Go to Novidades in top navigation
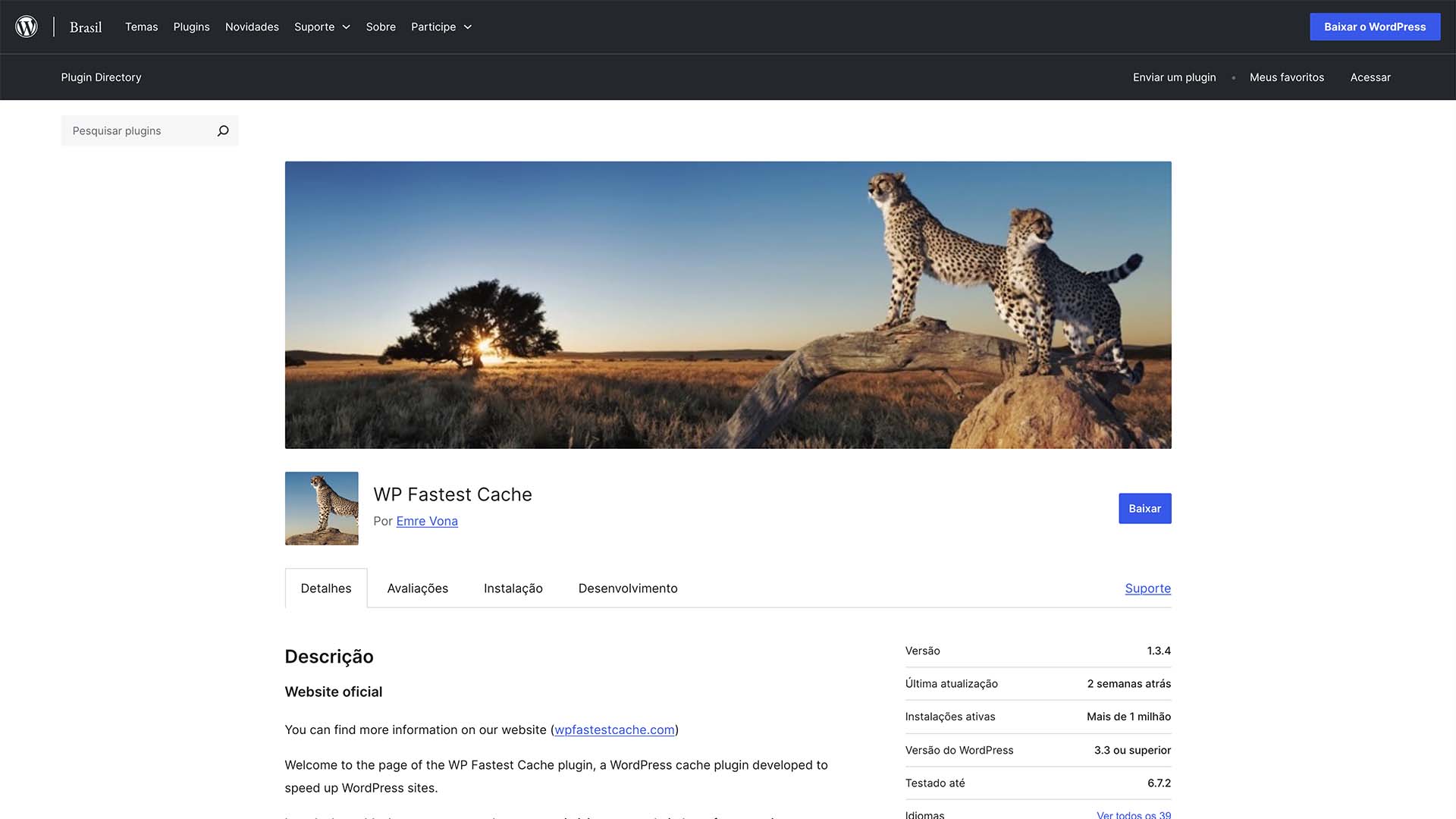Viewport: 1456px width, 819px height. 252,27
